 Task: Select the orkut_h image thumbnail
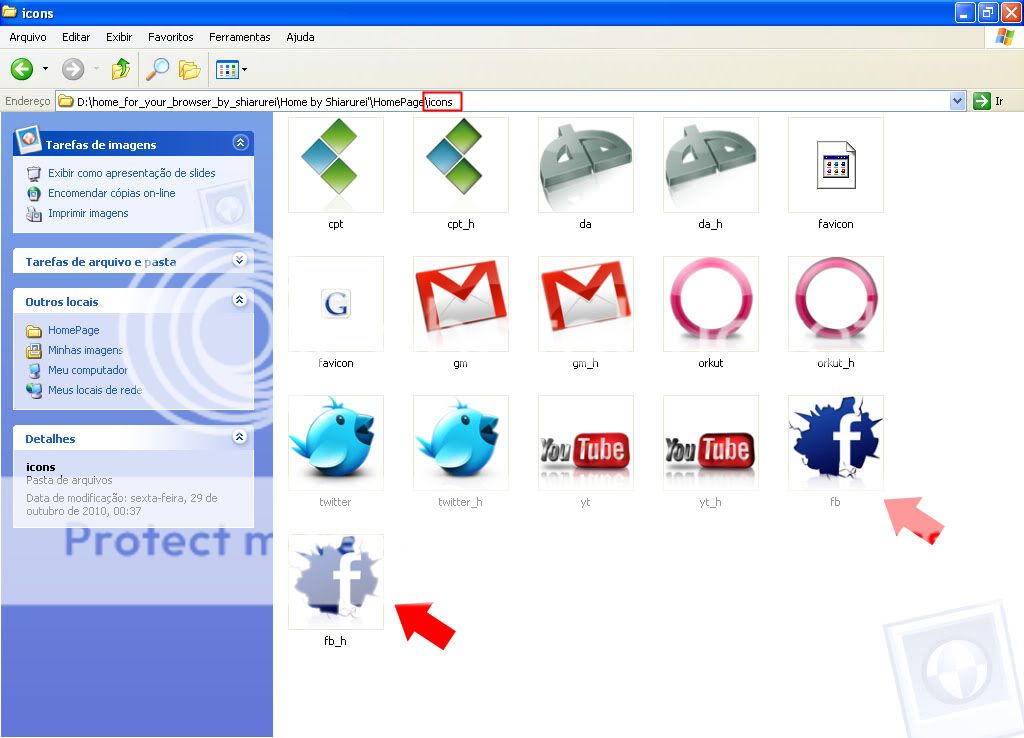pyautogui.click(x=835, y=304)
